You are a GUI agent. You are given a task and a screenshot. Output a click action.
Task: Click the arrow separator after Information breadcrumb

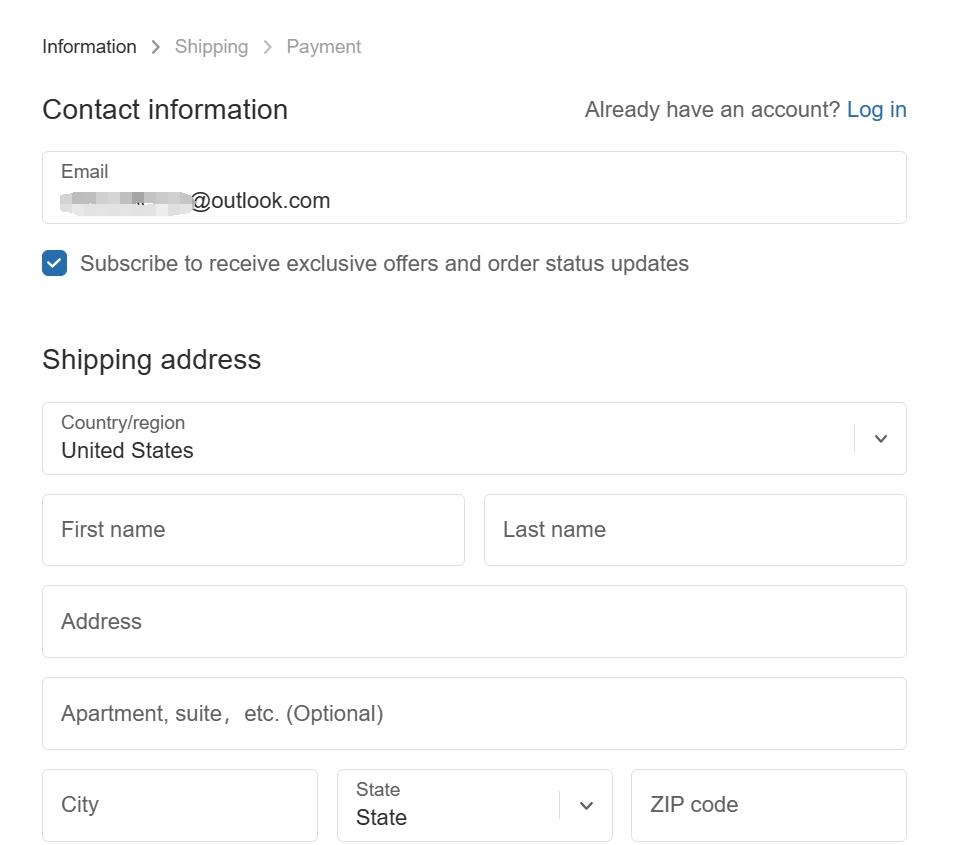coord(156,47)
